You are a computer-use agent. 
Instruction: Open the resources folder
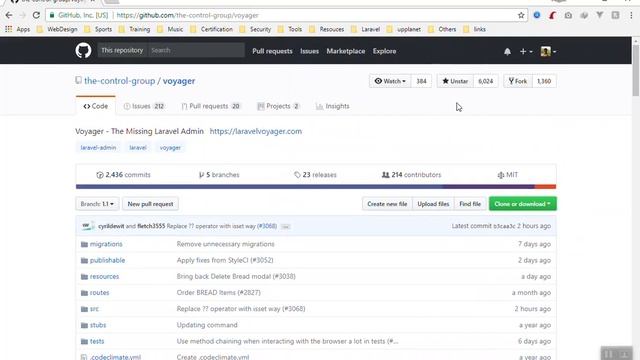coord(104,276)
